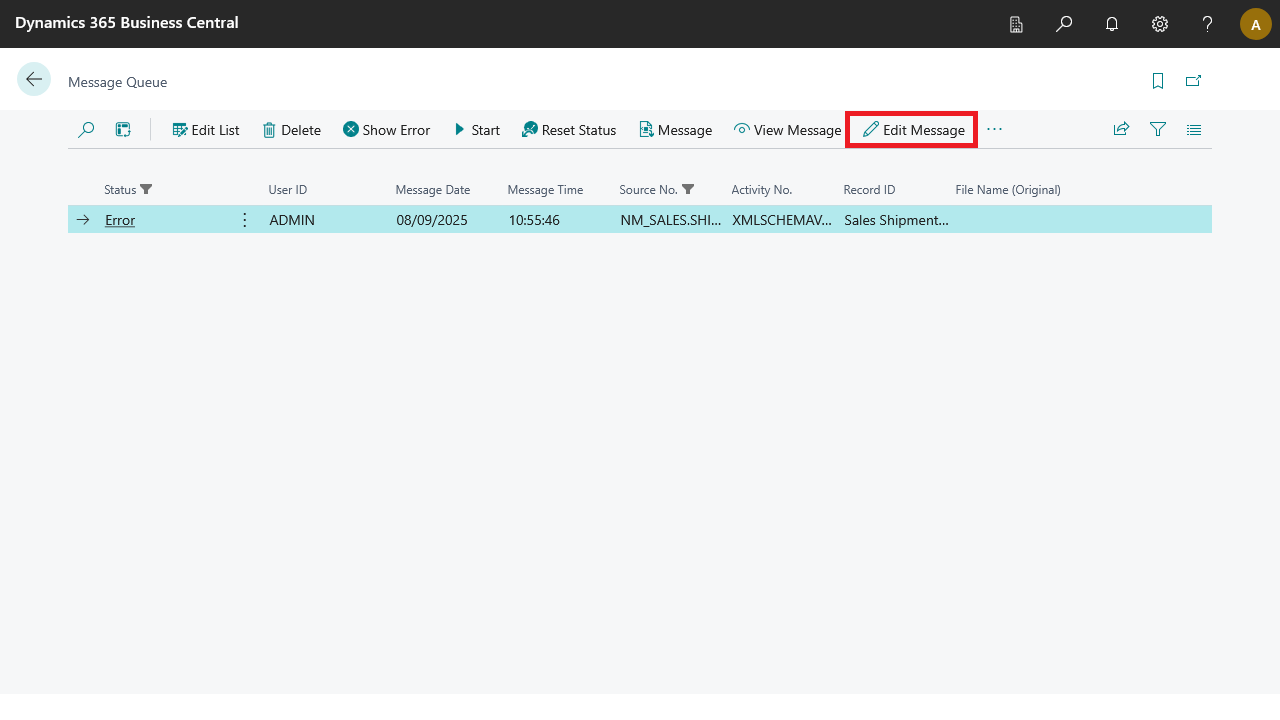Open the help question mark
The image size is (1280, 720).
[1208, 24]
